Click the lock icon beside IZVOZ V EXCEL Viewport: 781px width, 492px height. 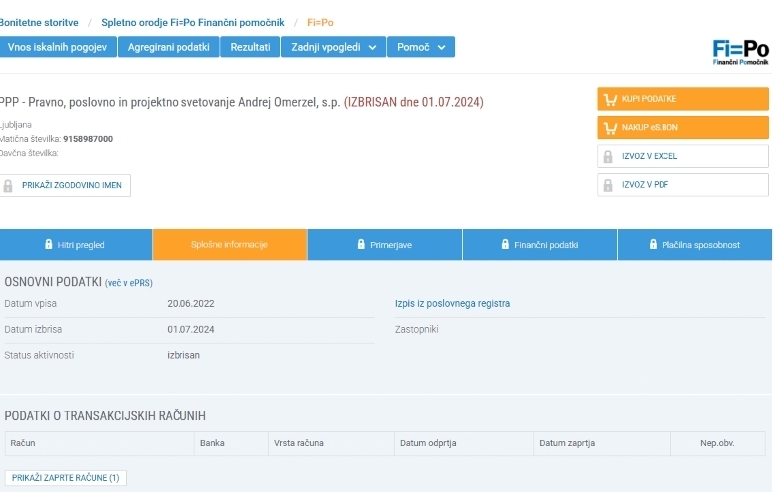coord(608,157)
